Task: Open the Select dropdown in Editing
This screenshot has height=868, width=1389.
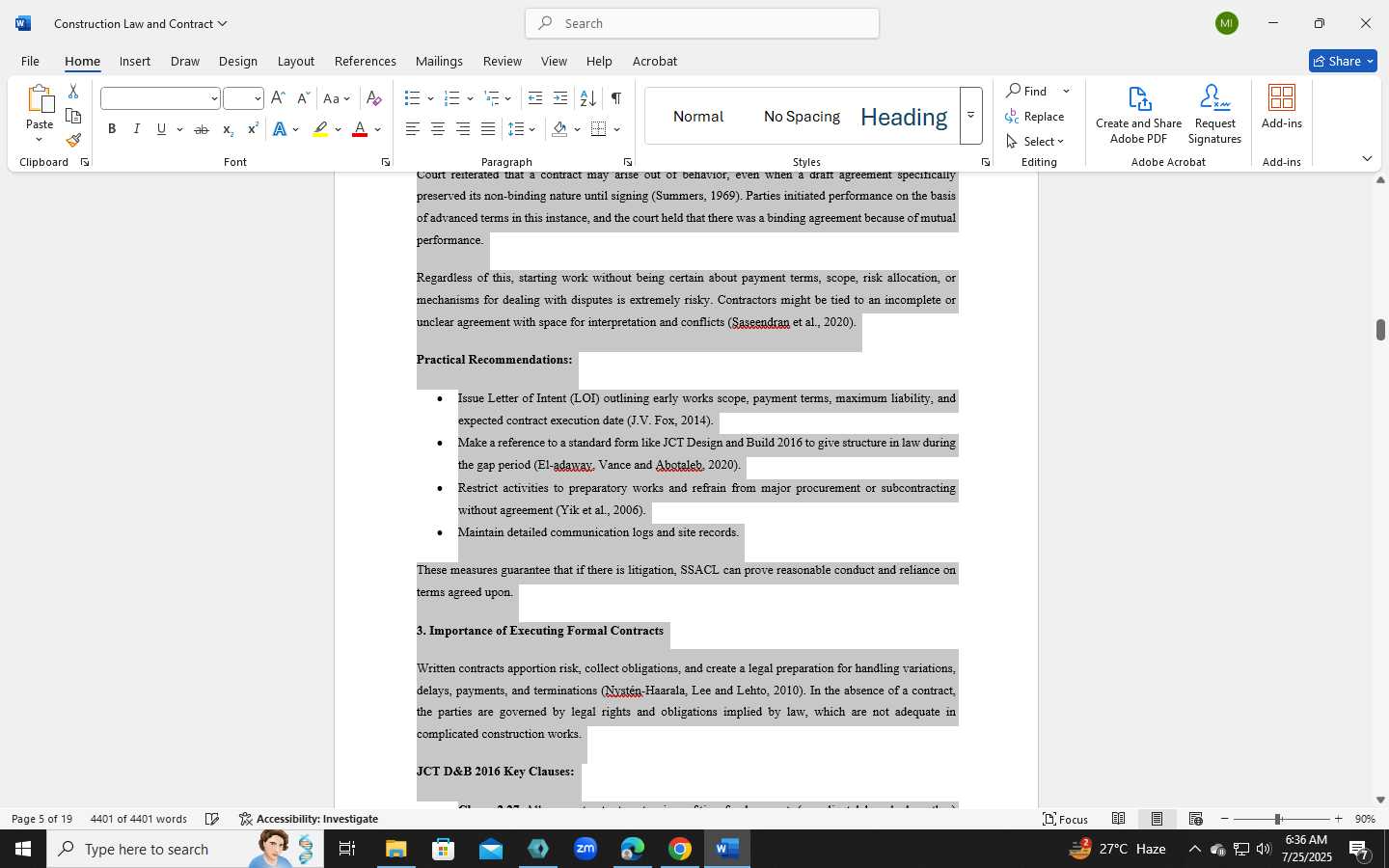Action: click(1036, 141)
